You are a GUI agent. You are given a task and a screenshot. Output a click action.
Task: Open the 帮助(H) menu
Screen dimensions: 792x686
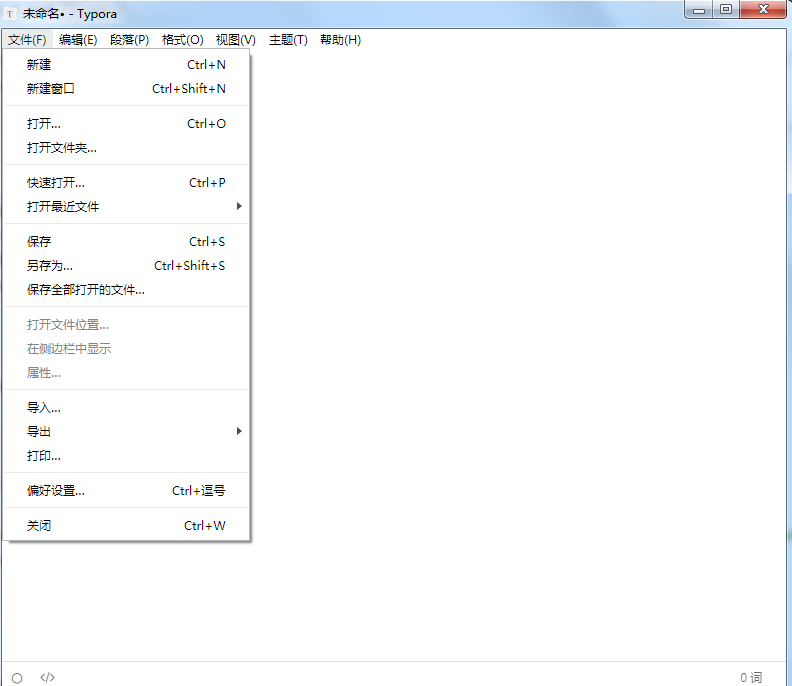(x=340, y=39)
